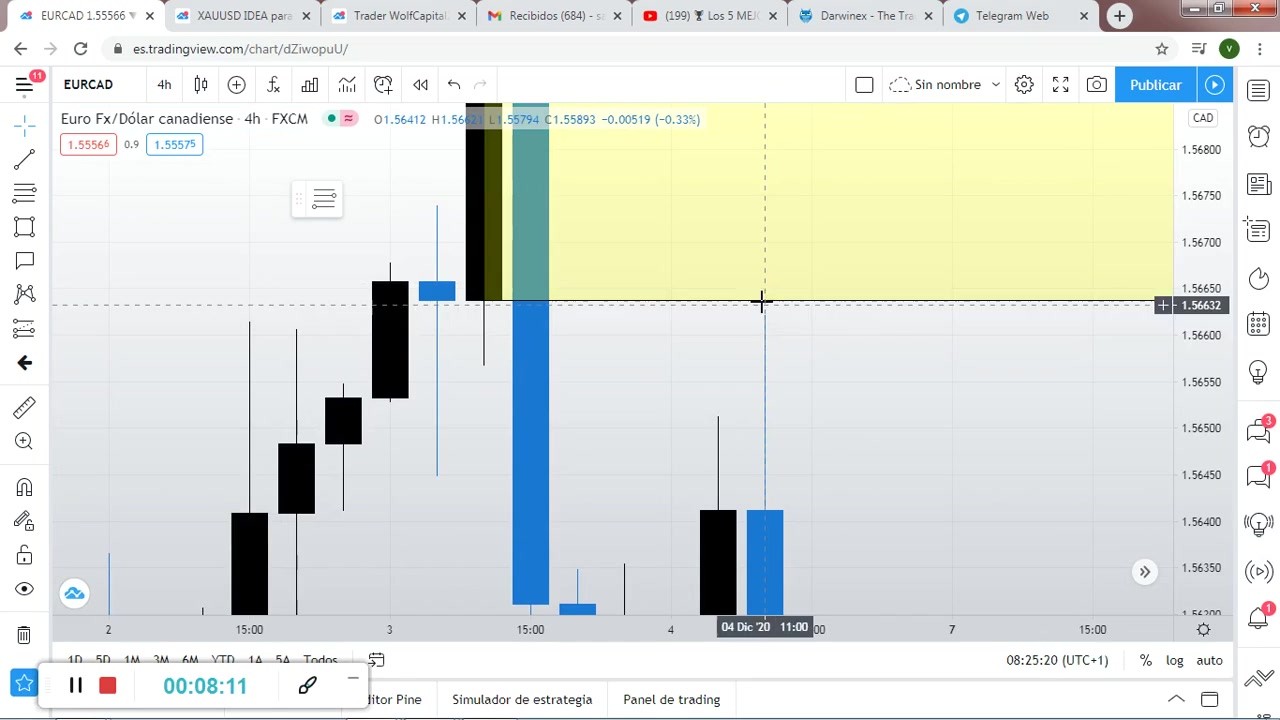Select the YTD date range

(223, 660)
